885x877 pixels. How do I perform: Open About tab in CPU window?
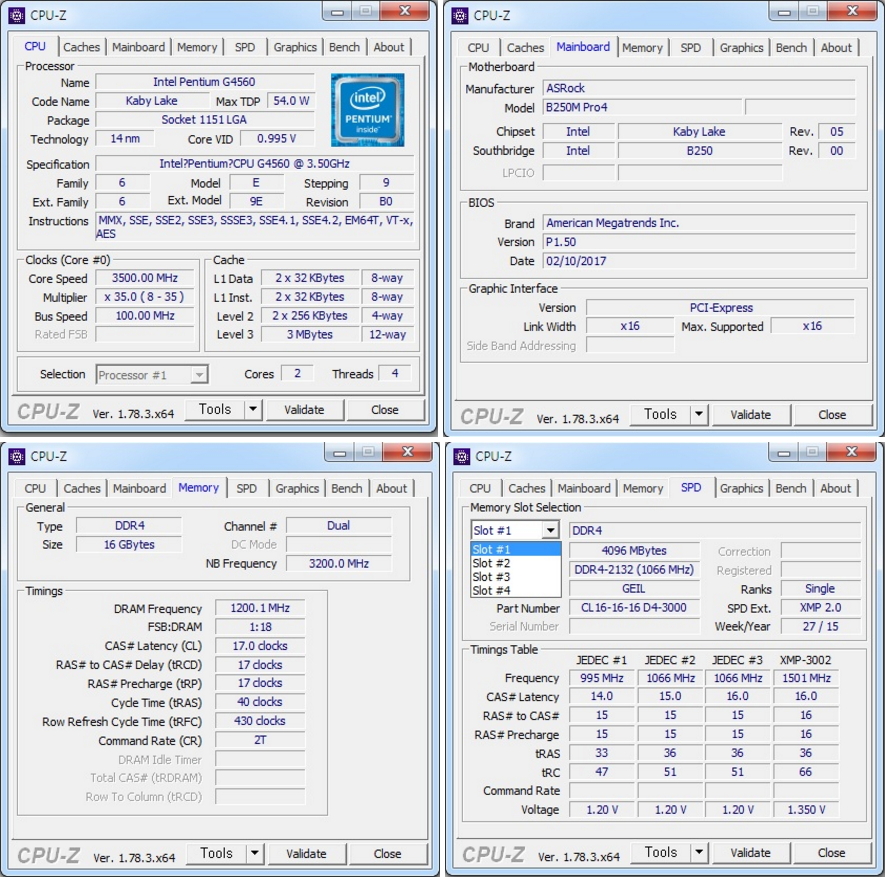point(389,47)
